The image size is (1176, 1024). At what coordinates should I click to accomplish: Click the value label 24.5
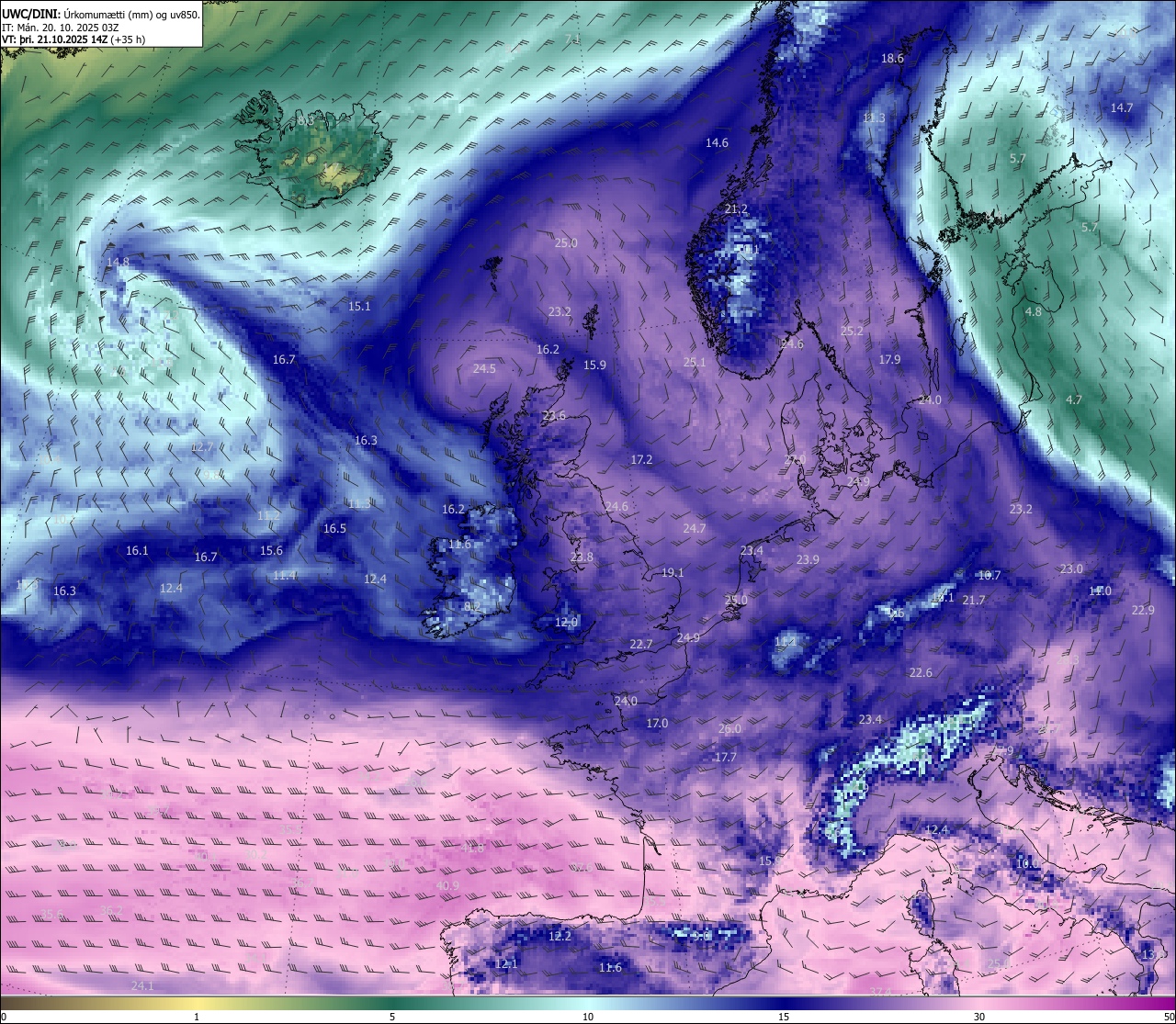(x=484, y=369)
